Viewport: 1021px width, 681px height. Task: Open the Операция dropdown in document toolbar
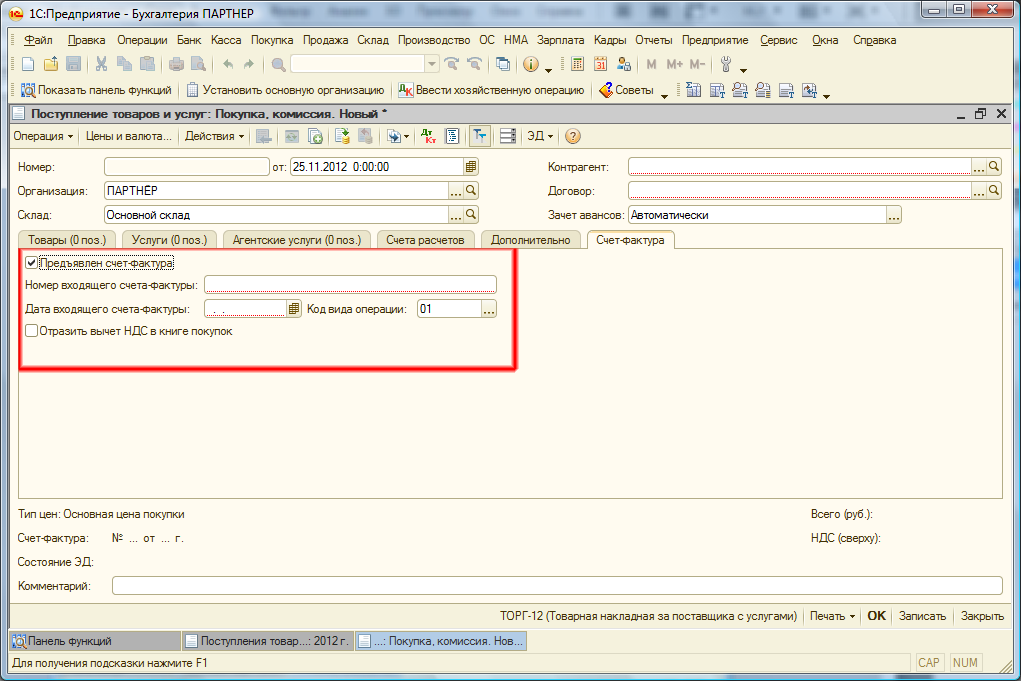[43, 136]
